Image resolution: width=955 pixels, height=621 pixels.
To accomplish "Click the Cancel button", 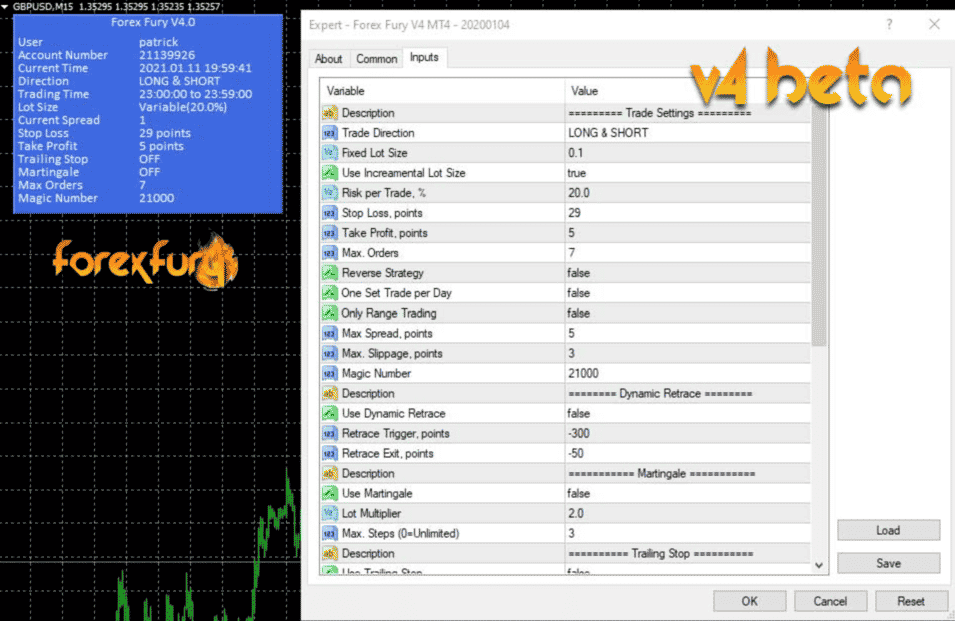I will pyautogui.click(x=830, y=601).
